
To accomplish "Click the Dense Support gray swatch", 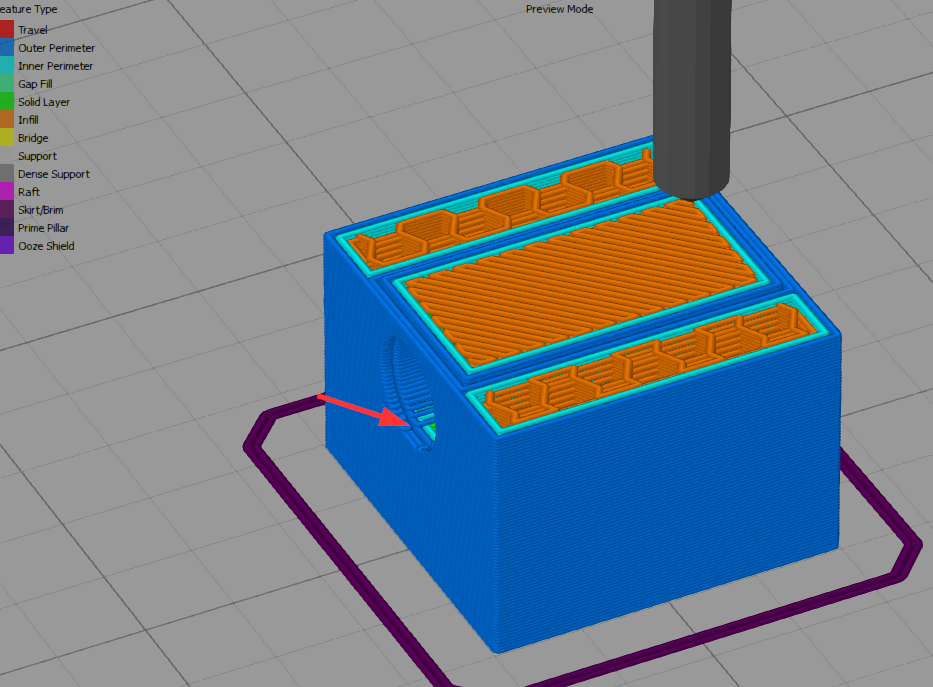I will (x=7, y=174).
